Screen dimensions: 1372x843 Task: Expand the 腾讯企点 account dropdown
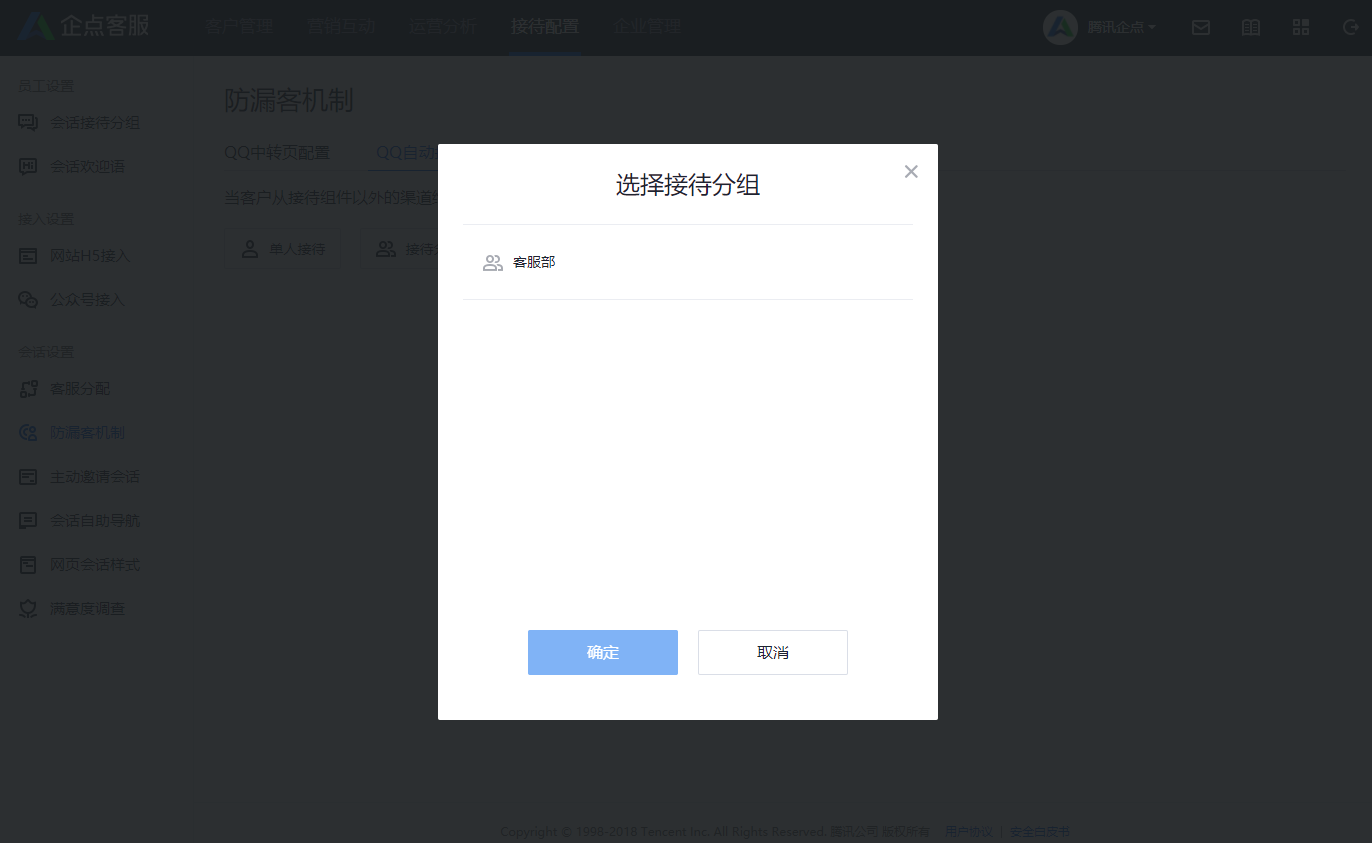point(1122,27)
